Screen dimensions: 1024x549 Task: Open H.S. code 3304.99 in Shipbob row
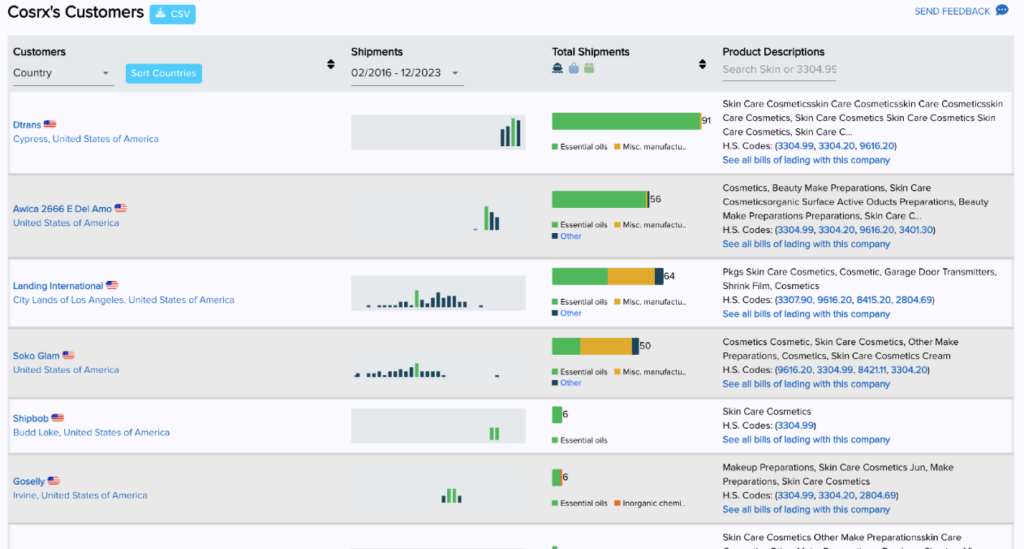pos(795,426)
